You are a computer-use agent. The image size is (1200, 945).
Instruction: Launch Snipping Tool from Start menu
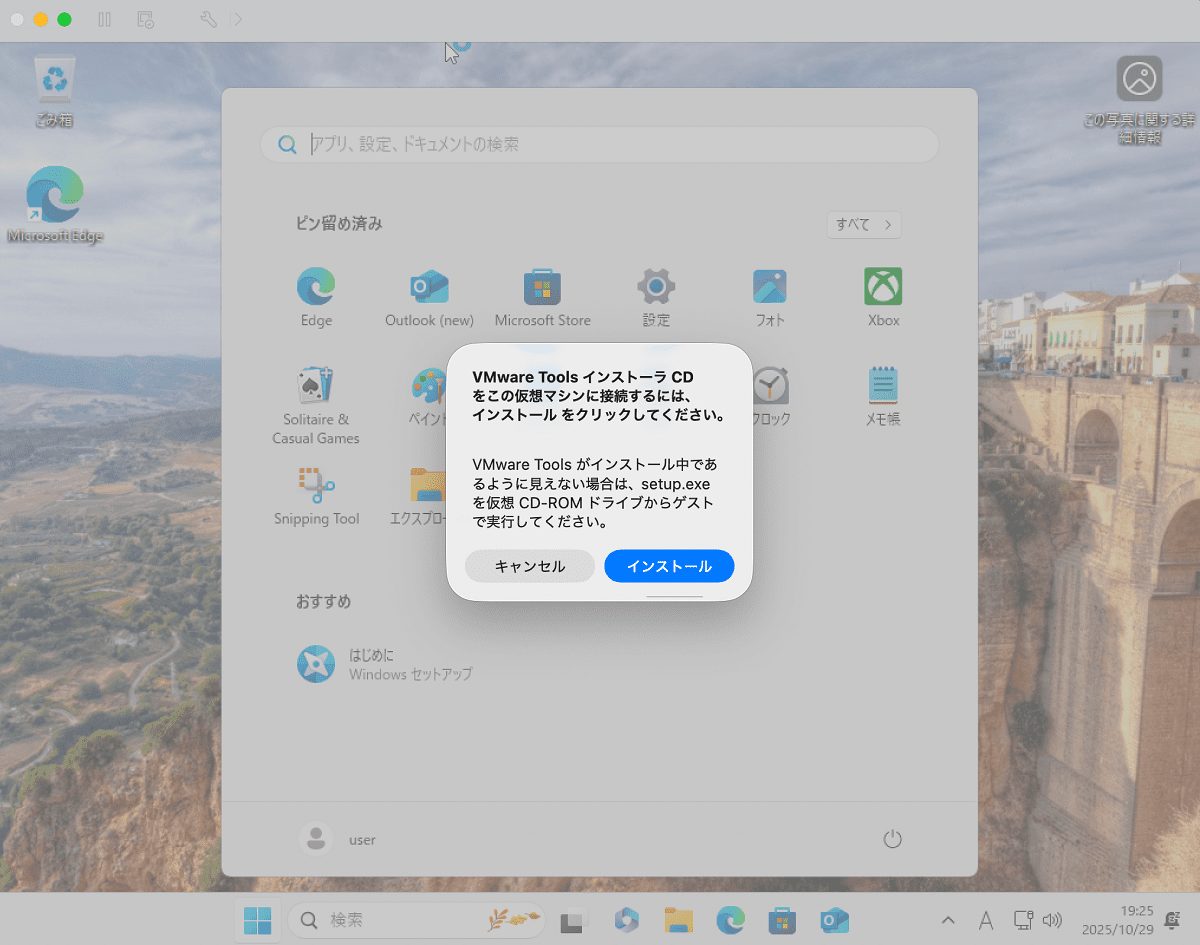[x=316, y=496]
